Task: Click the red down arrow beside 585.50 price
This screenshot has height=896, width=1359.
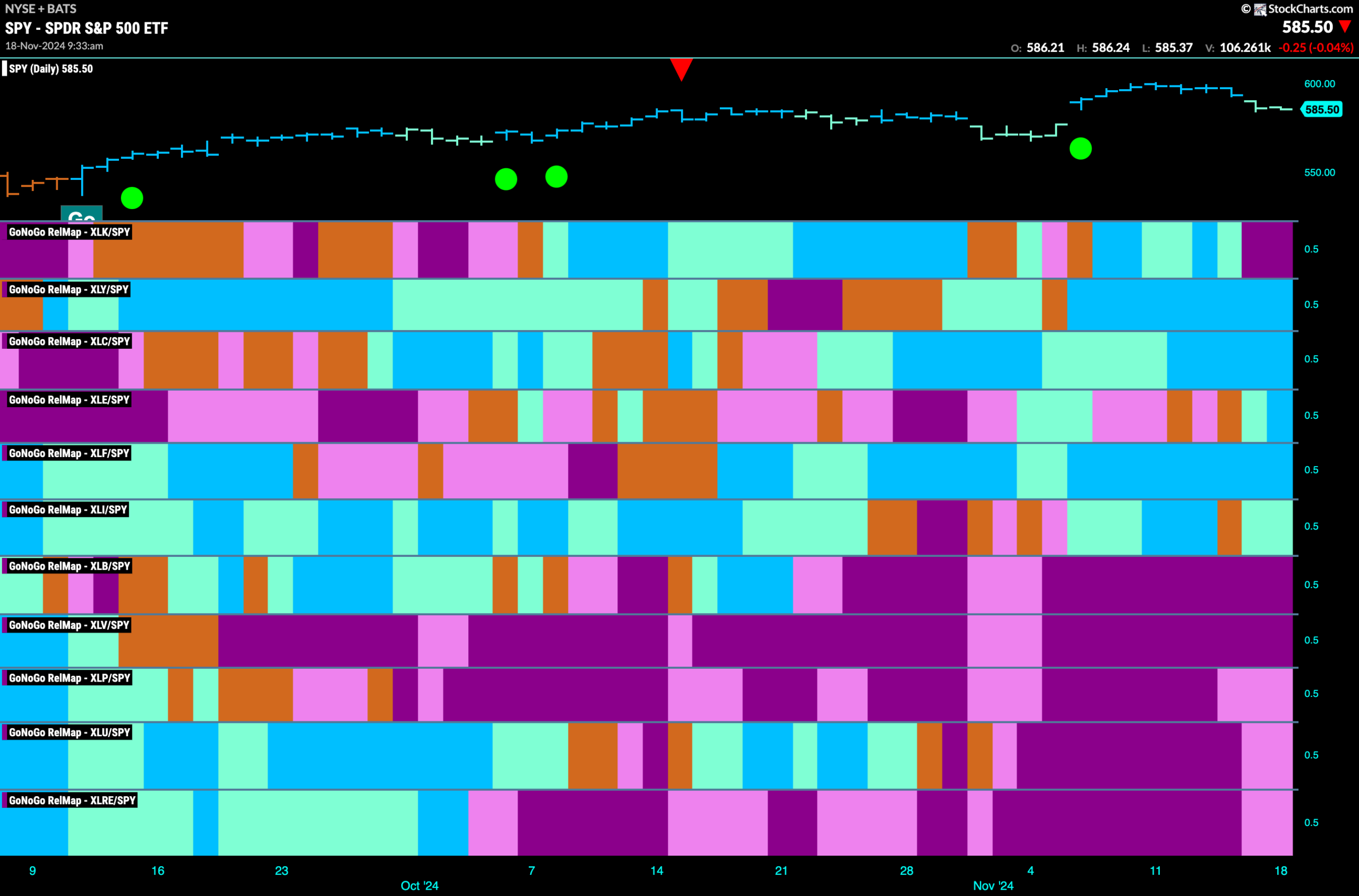Action: pyautogui.click(x=1345, y=27)
